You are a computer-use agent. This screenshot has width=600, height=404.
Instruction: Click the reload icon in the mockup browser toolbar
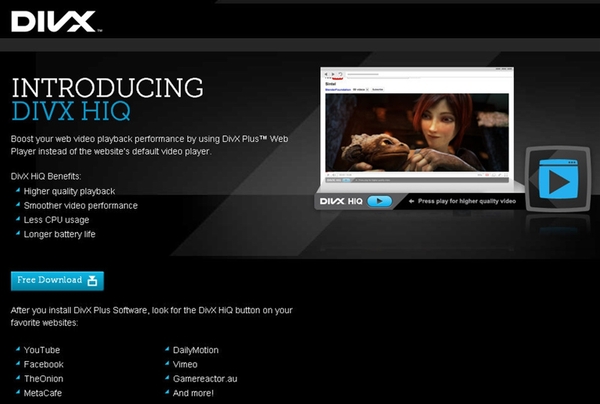[340, 74]
